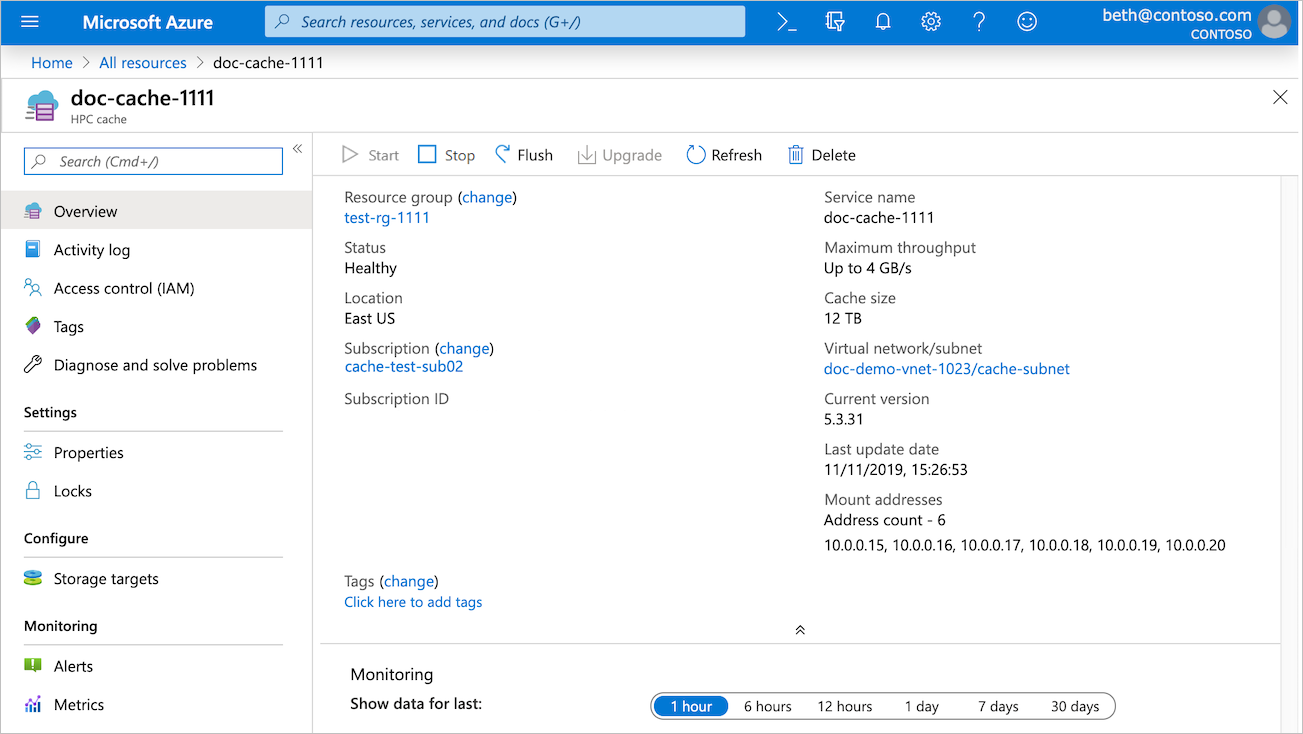Click here to add tags
Viewport: 1303px width, 734px height.
click(413, 601)
